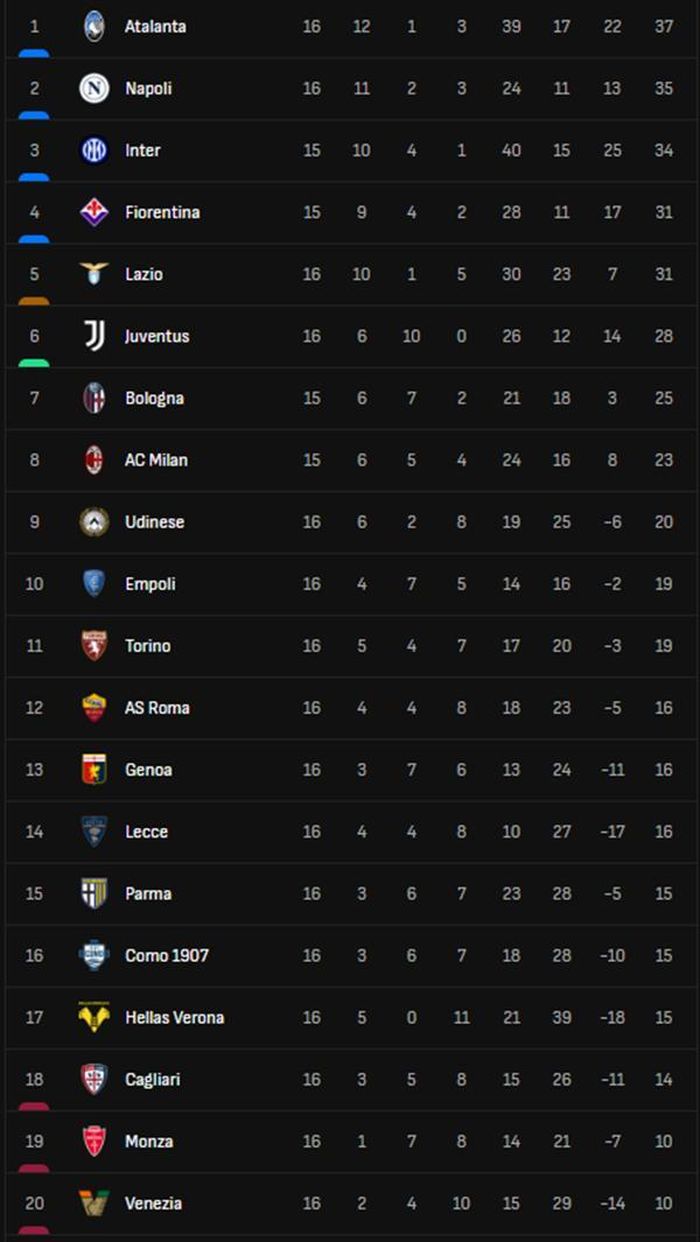Screen dimensions: 700x1242
Task: Click the AS Roma crest
Action: pos(94,708)
